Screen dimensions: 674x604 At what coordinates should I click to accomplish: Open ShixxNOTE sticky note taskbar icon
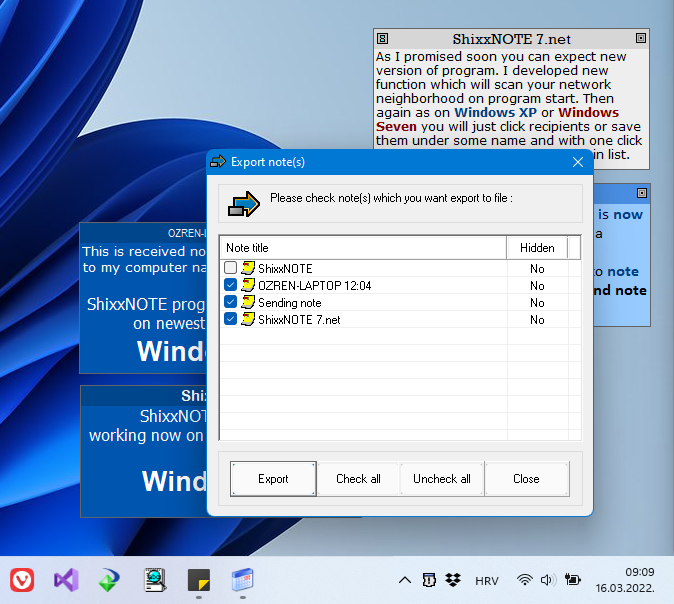(199, 580)
